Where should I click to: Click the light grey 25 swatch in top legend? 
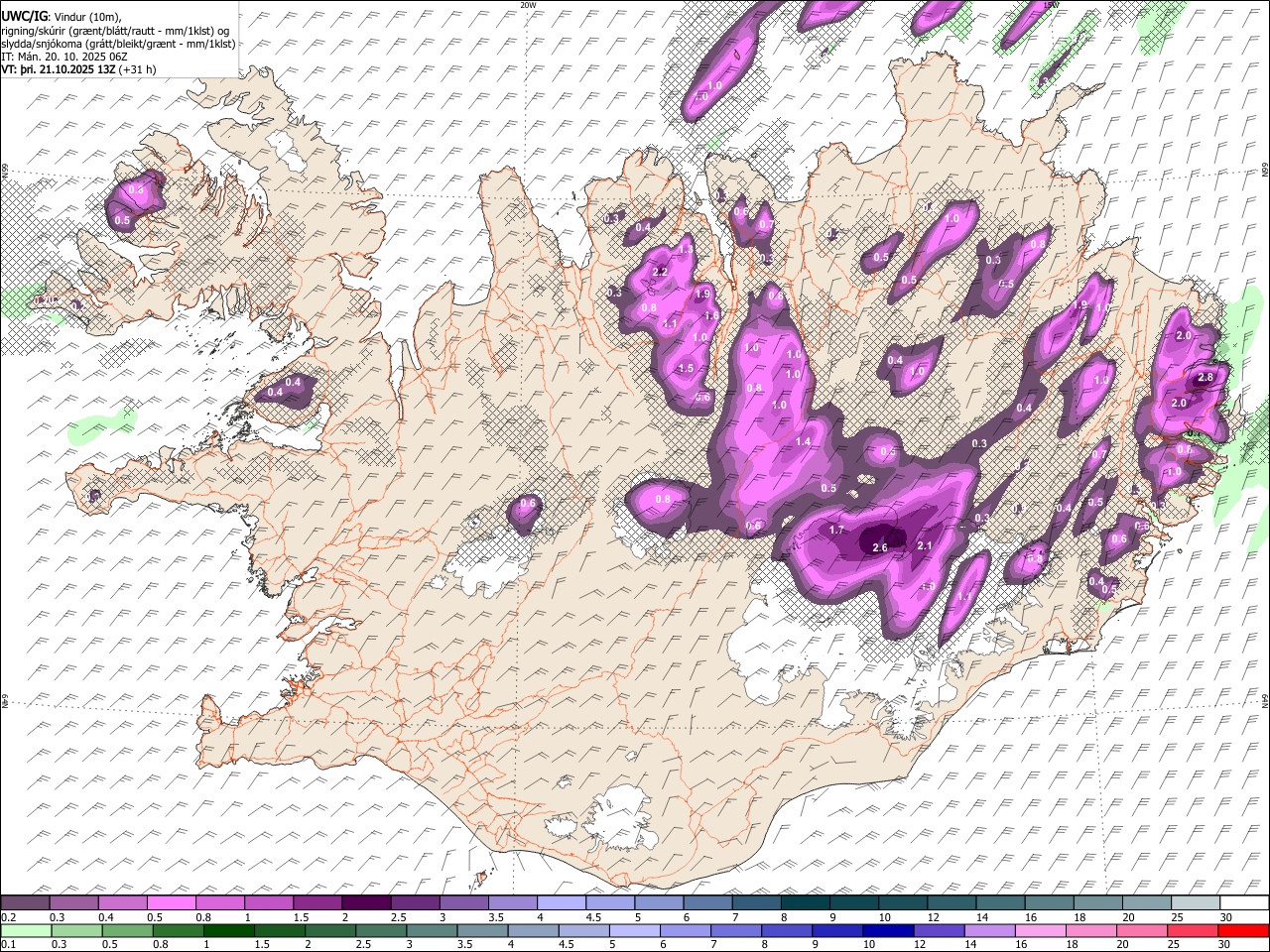tap(1195, 902)
